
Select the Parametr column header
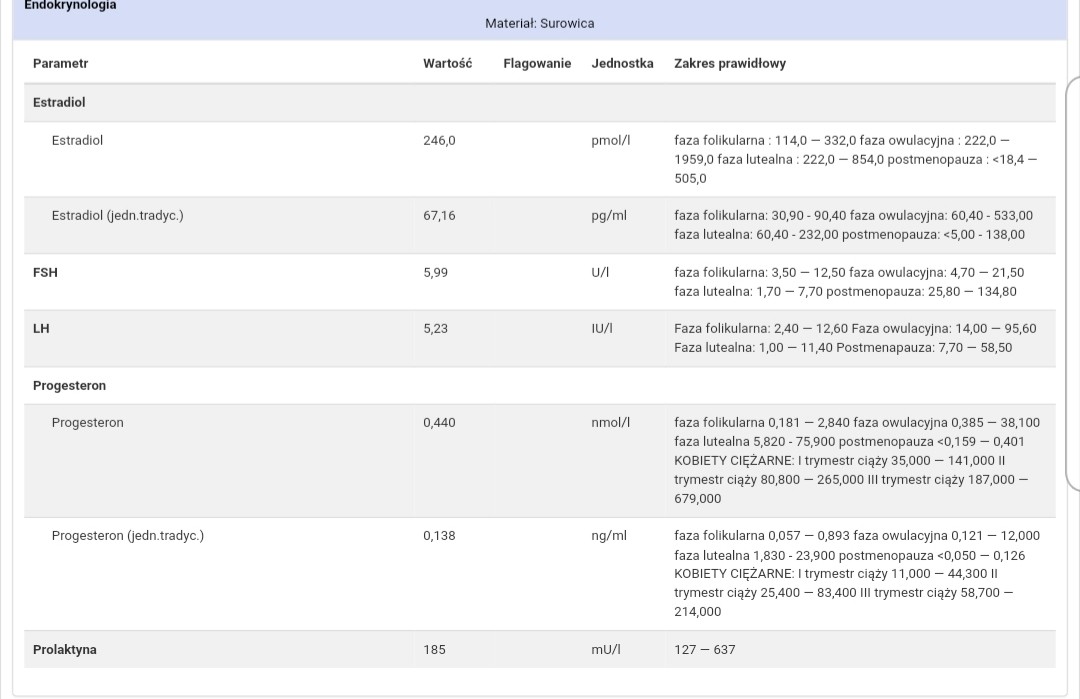pyautogui.click(x=60, y=64)
